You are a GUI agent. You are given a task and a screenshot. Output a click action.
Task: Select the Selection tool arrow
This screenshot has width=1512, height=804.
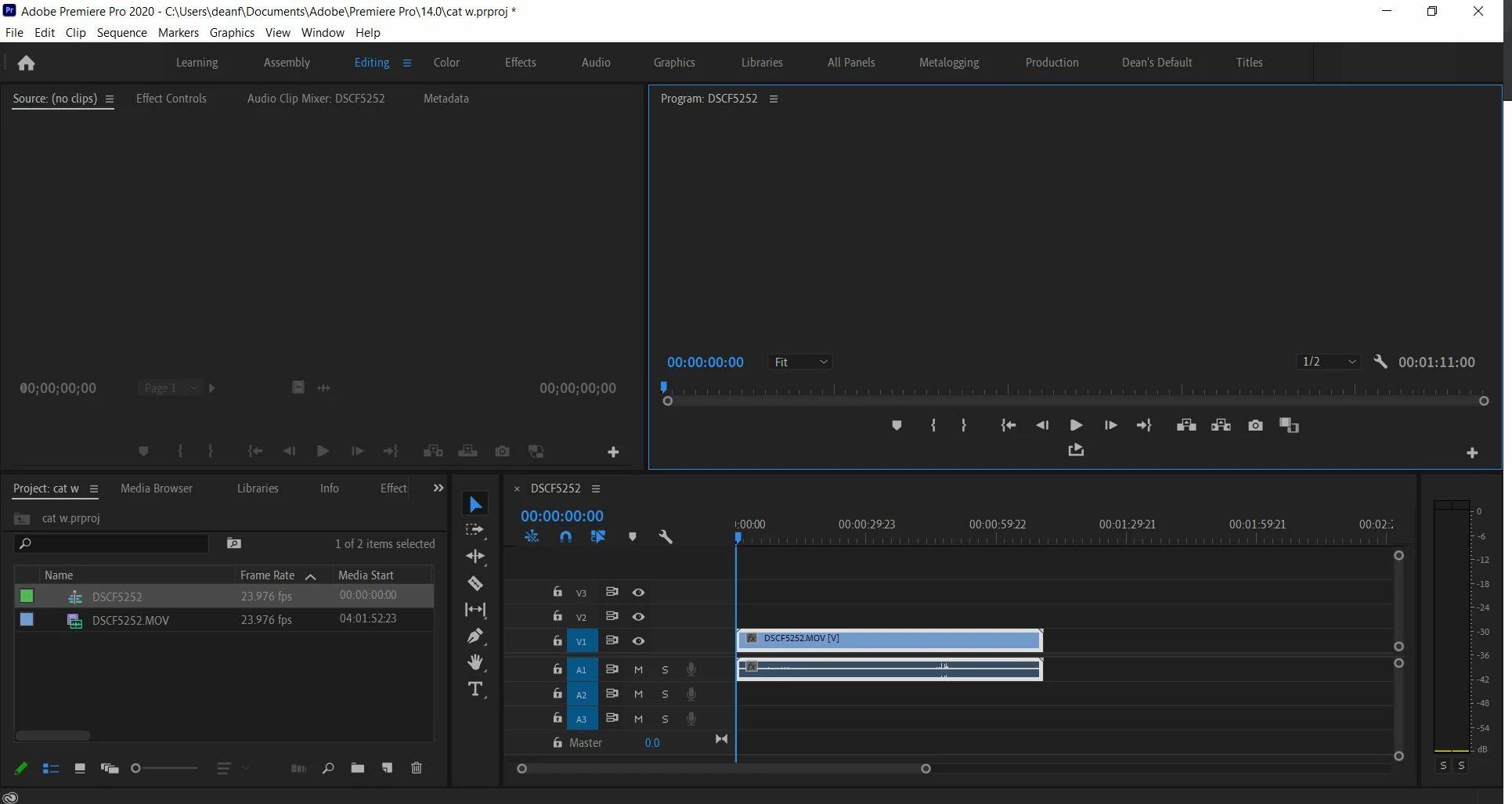(475, 504)
